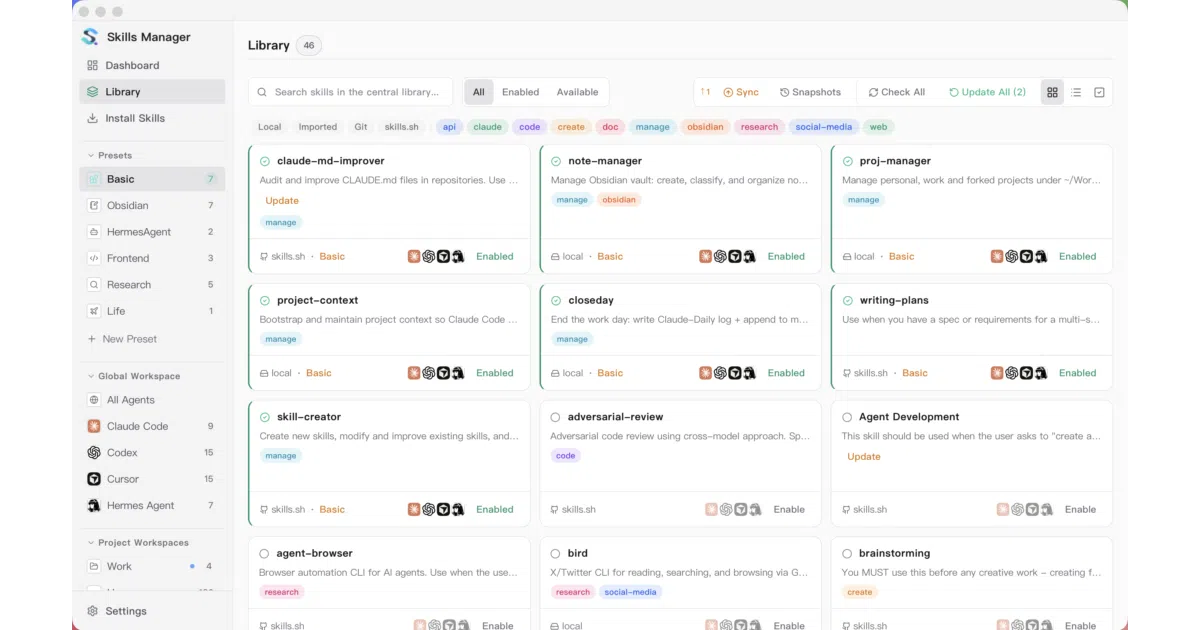Image resolution: width=1200 pixels, height=630 pixels.
Task: Open Snapshots
Action: [x=810, y=92]
